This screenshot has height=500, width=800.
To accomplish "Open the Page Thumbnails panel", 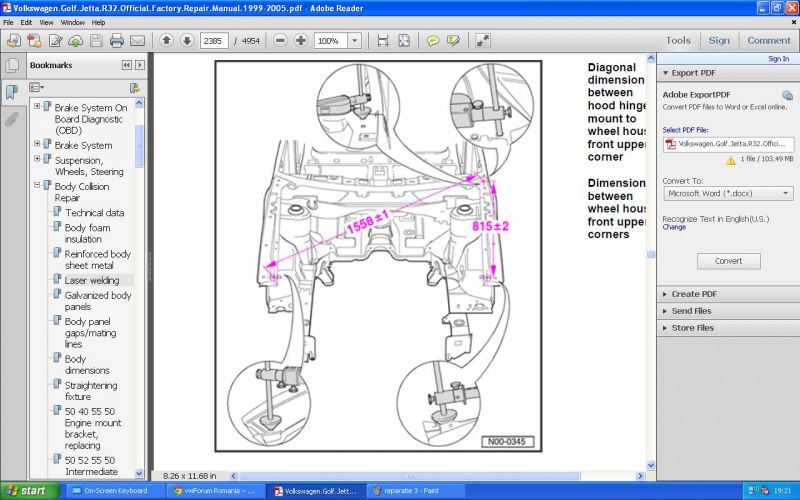I will pos(12,66).
